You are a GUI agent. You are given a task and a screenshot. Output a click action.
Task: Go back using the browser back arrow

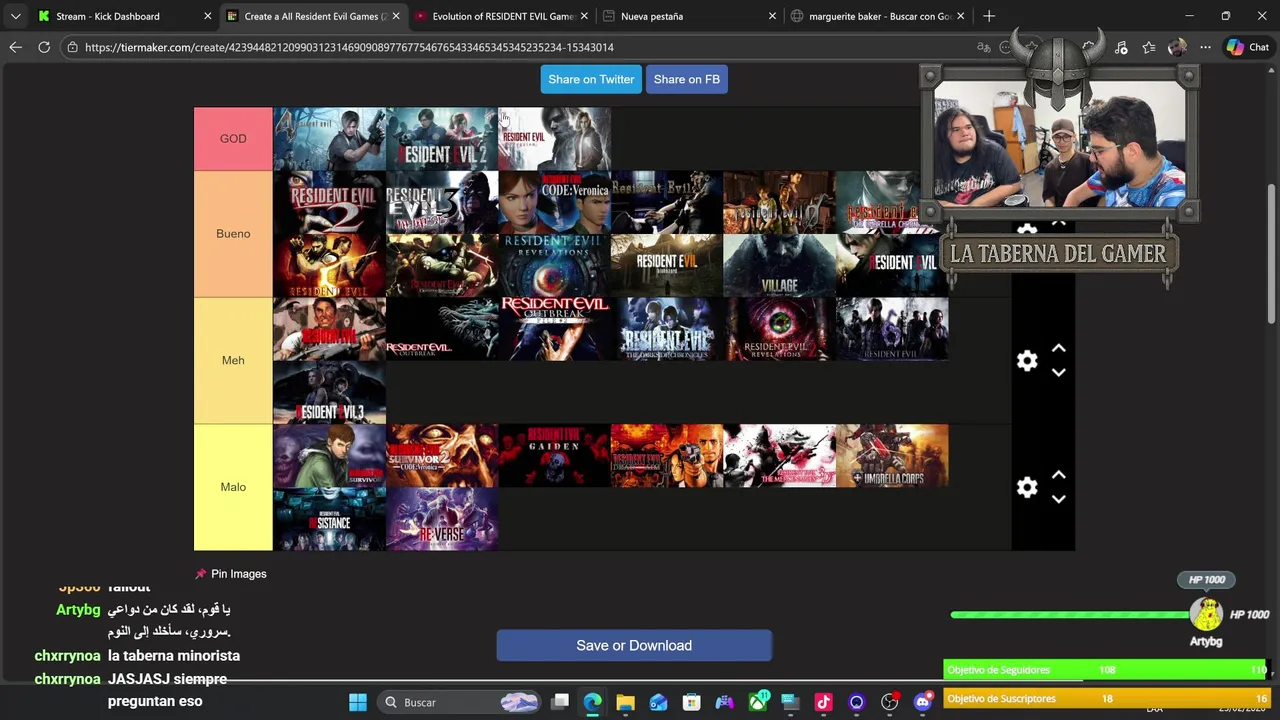click(15, 47)
